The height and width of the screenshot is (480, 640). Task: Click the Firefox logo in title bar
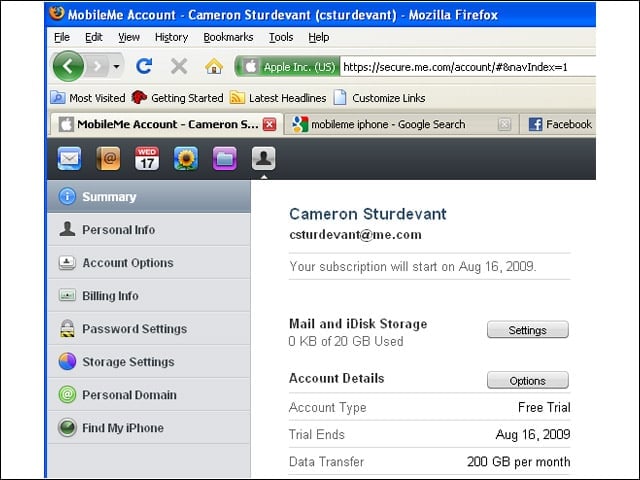pos(57,13)
